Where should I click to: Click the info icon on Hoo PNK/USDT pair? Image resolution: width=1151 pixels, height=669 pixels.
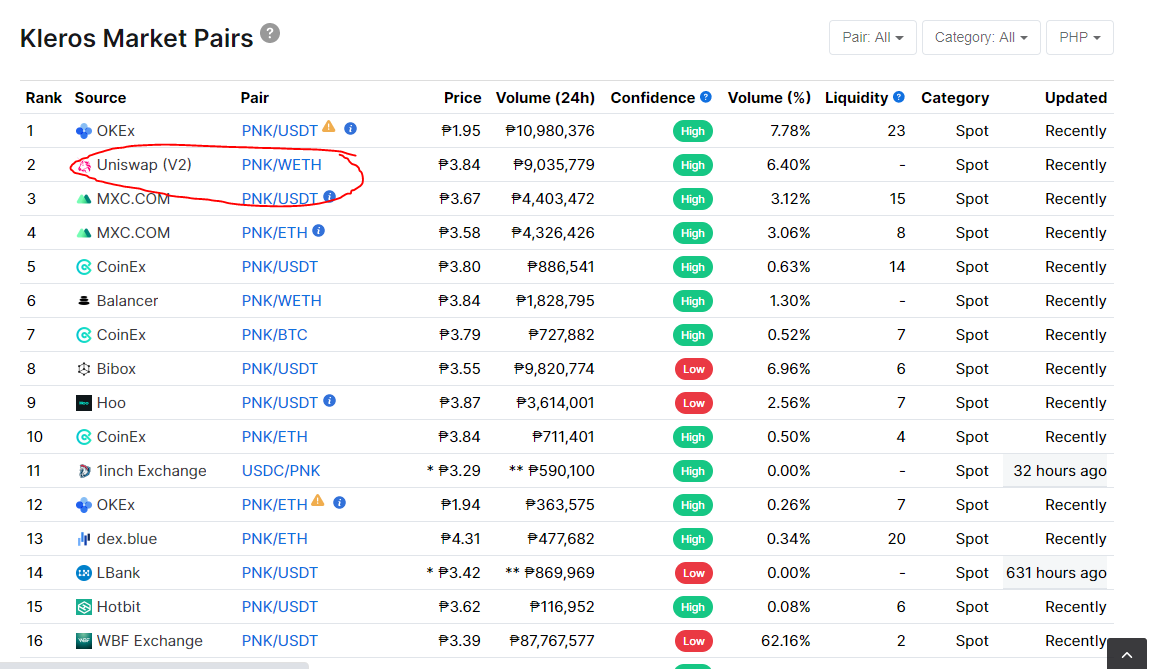pyautogui.click(x=330, y=401)
